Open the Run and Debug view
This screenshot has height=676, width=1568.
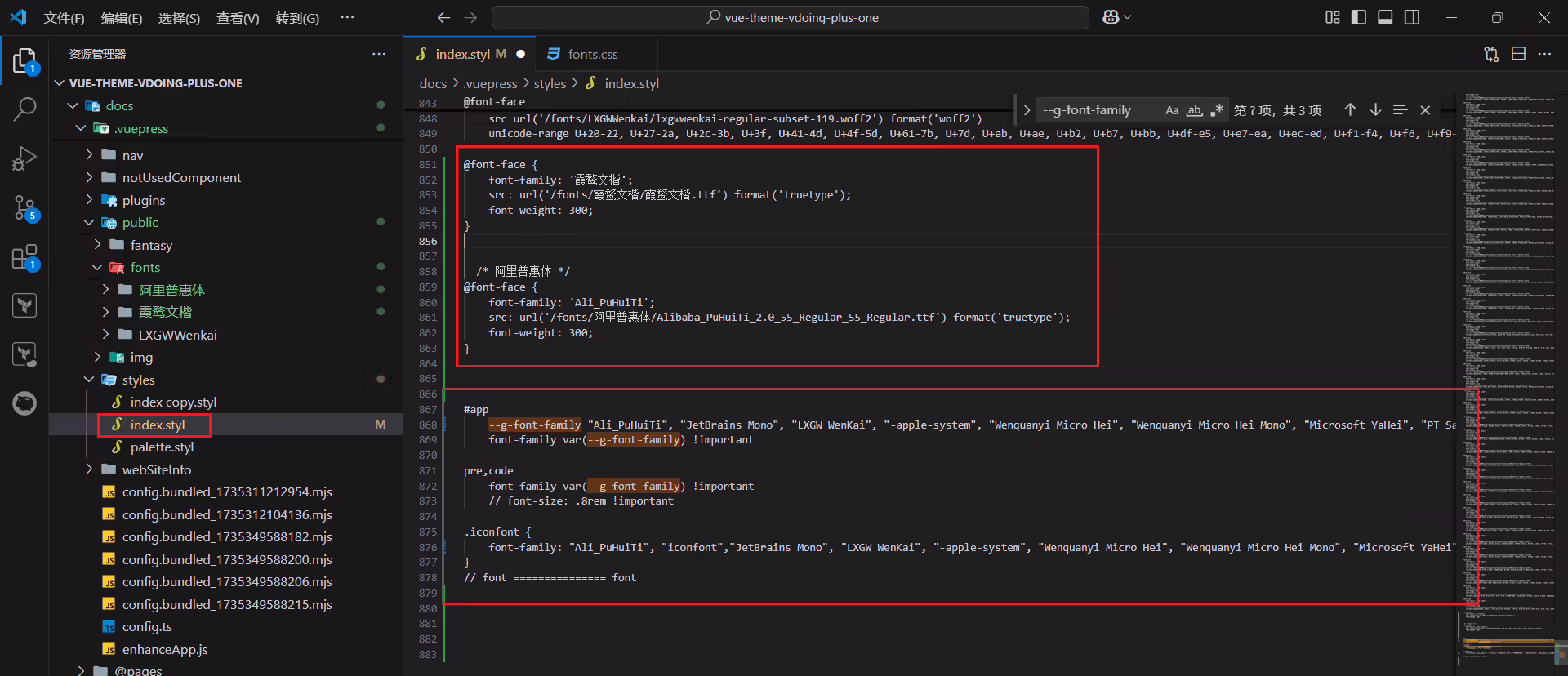point(24,158)
